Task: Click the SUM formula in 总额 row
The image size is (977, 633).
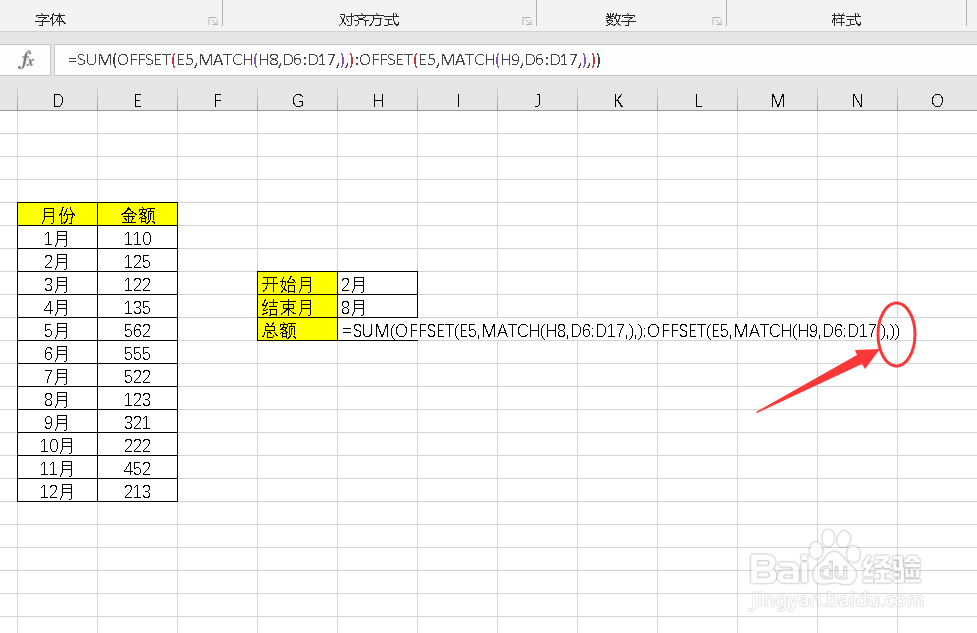Action: 621,330
